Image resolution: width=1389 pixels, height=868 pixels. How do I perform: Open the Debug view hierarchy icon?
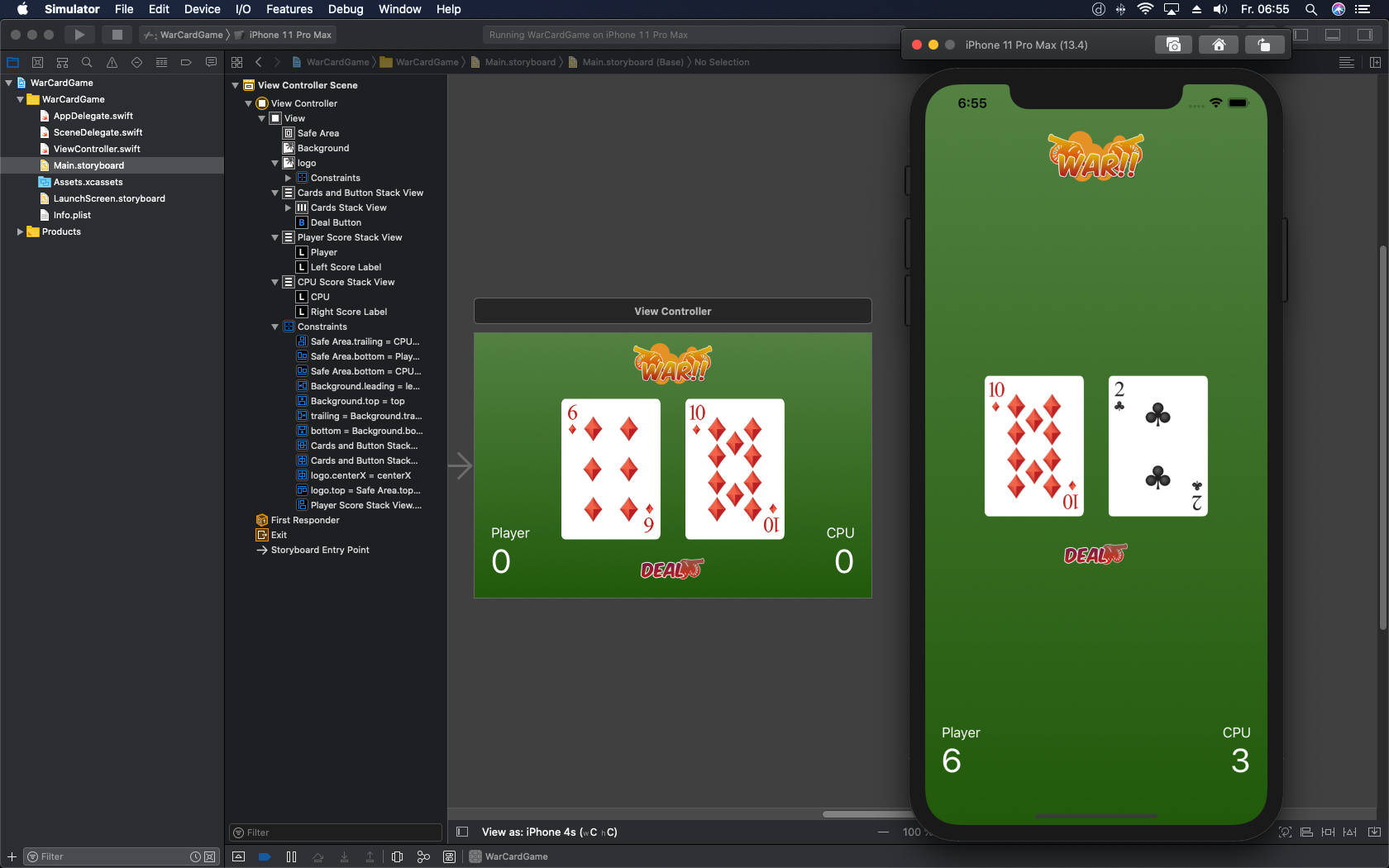click(x=397, y=856)
